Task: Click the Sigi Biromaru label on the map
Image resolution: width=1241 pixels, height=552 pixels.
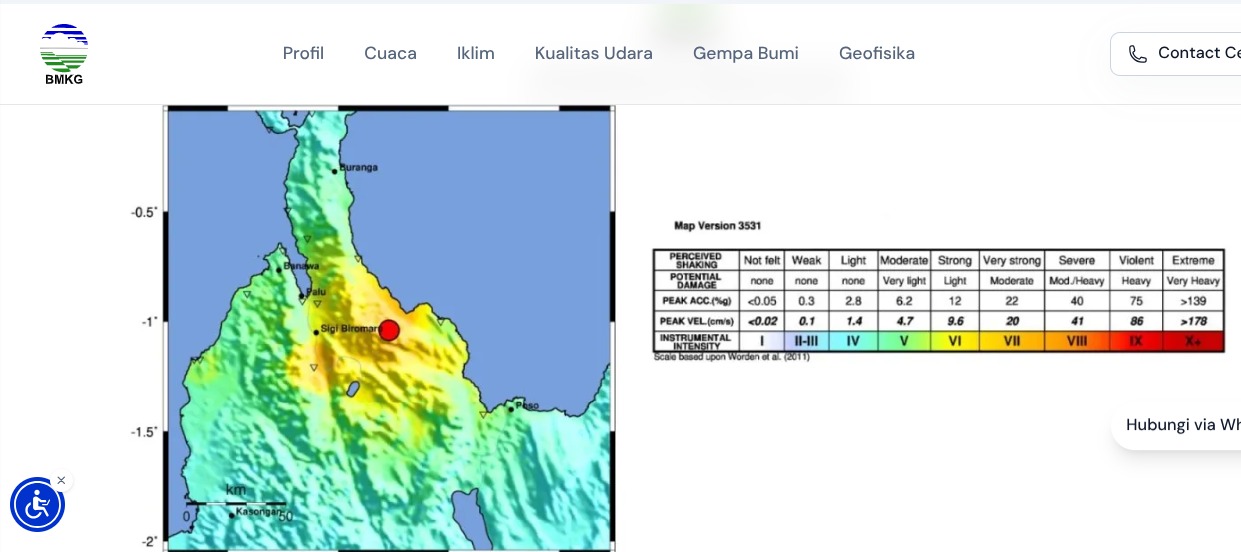Action: click(x=351, y=328)
